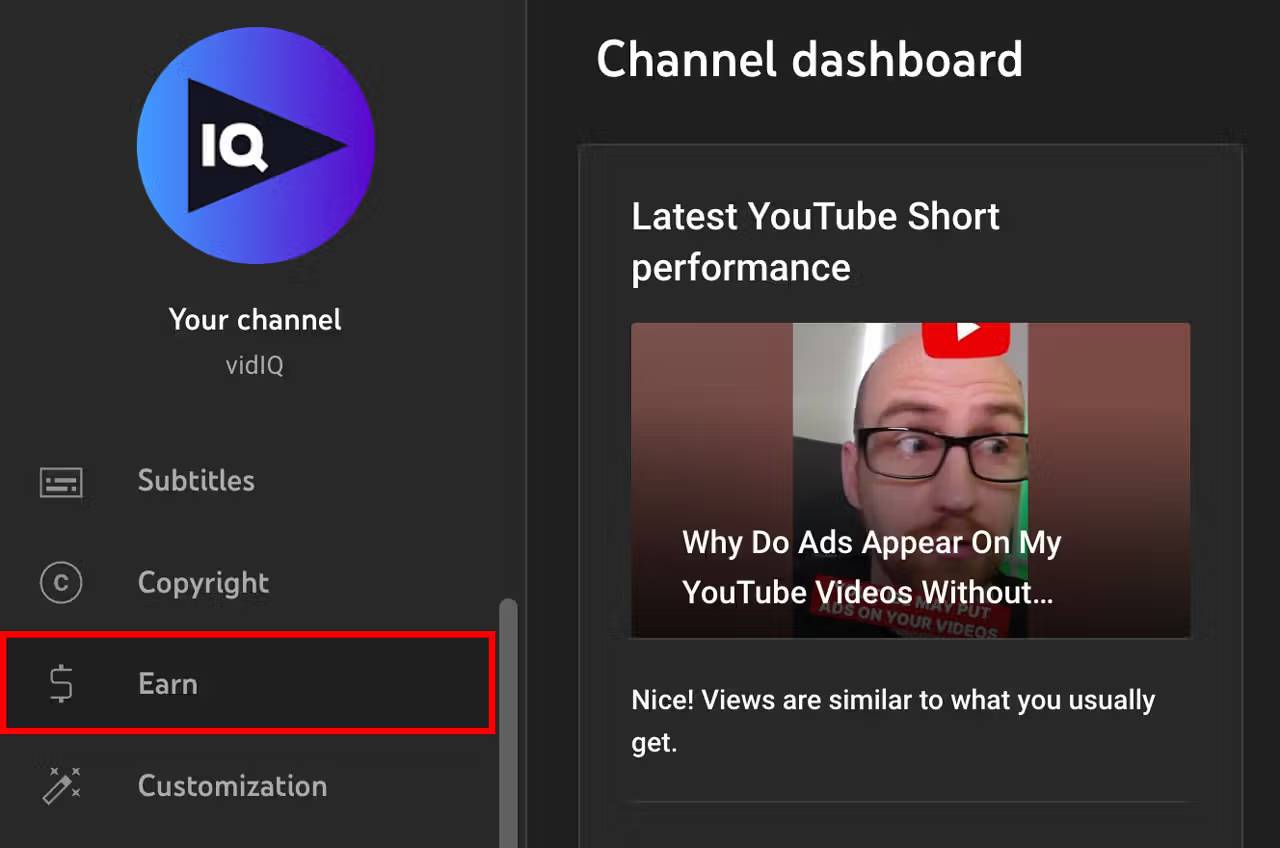Click the Copyright circled-c icon

61,583
